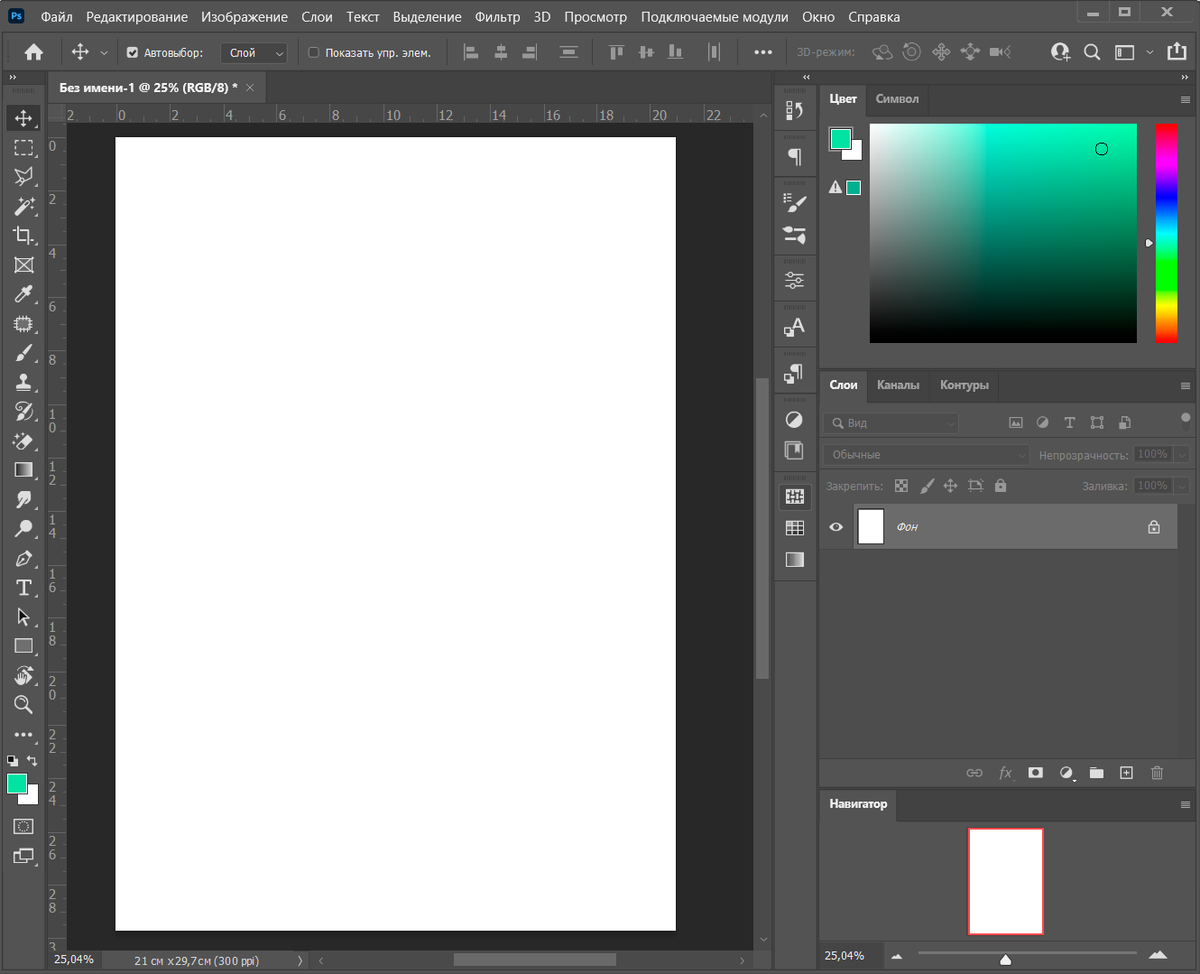Select the Gradient tool
Viewport: 1200px width, 974px height.
point(23,470)
